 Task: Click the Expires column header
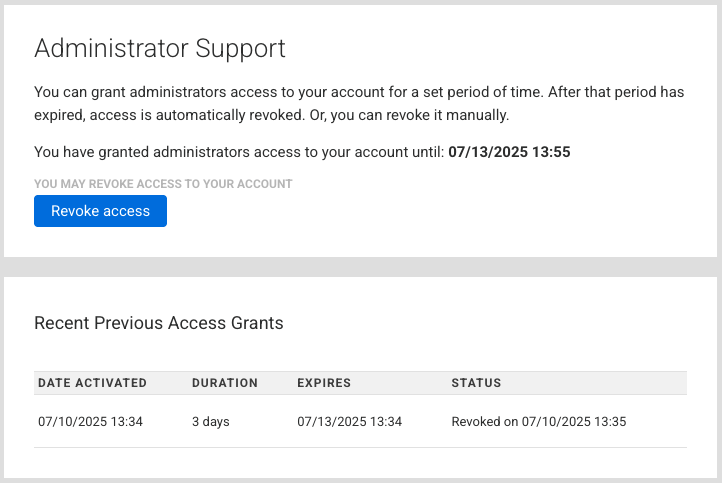tap(323, 383)
